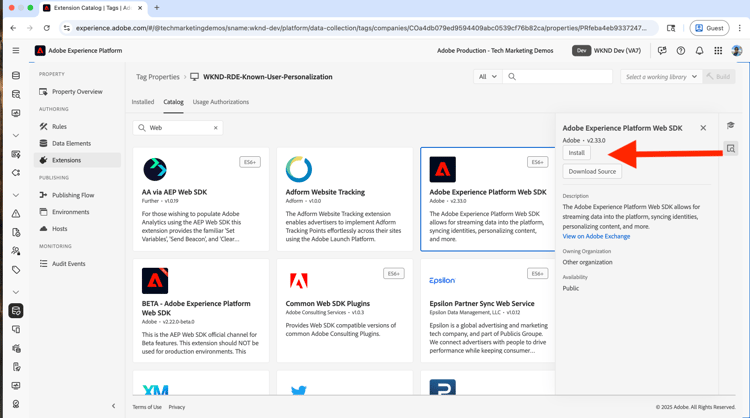Click the database icon at top of left rail
The image size is (750, 418).
tap(16, 76)
